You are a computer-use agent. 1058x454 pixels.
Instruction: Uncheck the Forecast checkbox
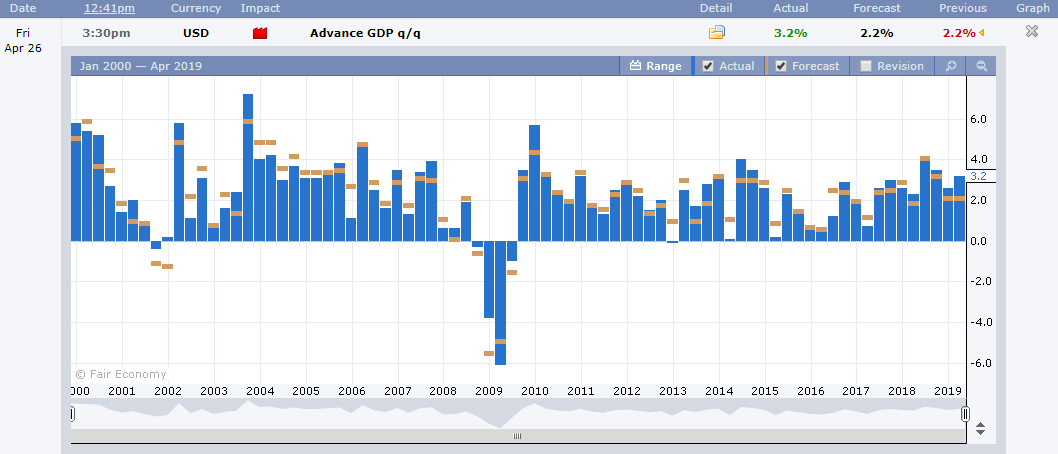781,66
